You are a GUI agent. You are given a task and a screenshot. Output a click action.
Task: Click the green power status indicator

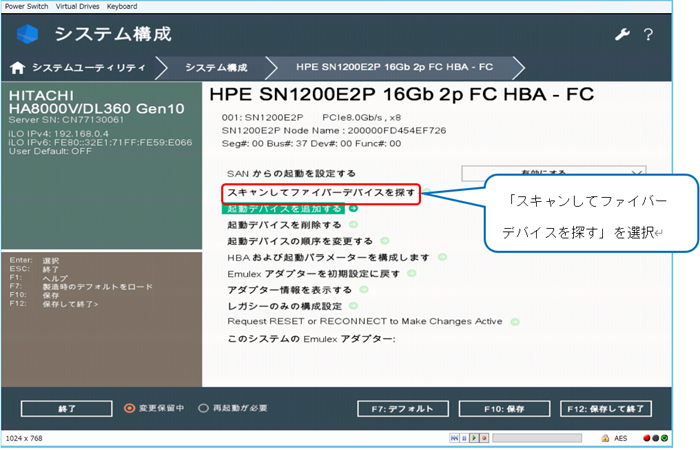[x=664, y=438]
